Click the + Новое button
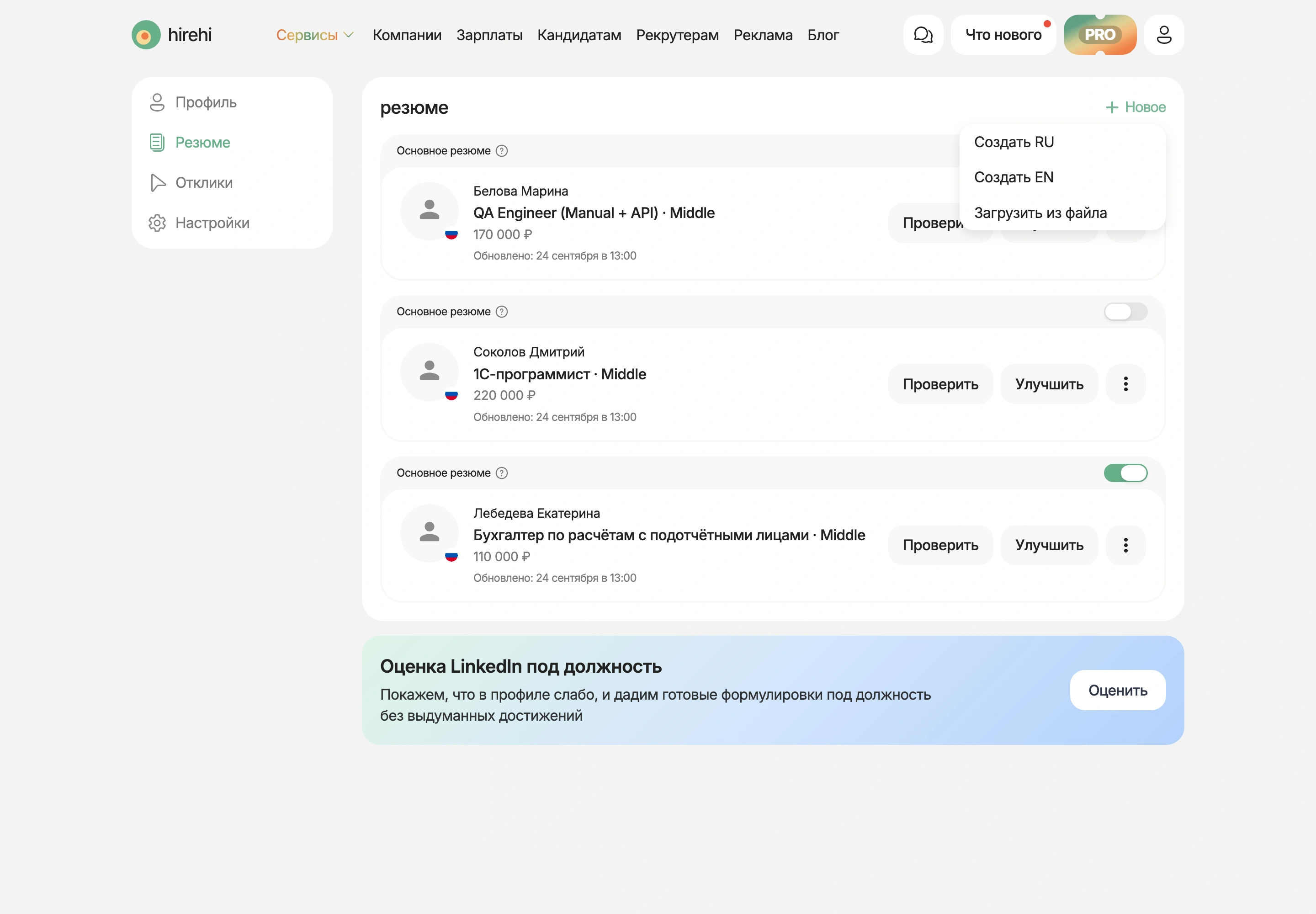The height and width of the screenshot is (914, 1316). pos(1135,107)
